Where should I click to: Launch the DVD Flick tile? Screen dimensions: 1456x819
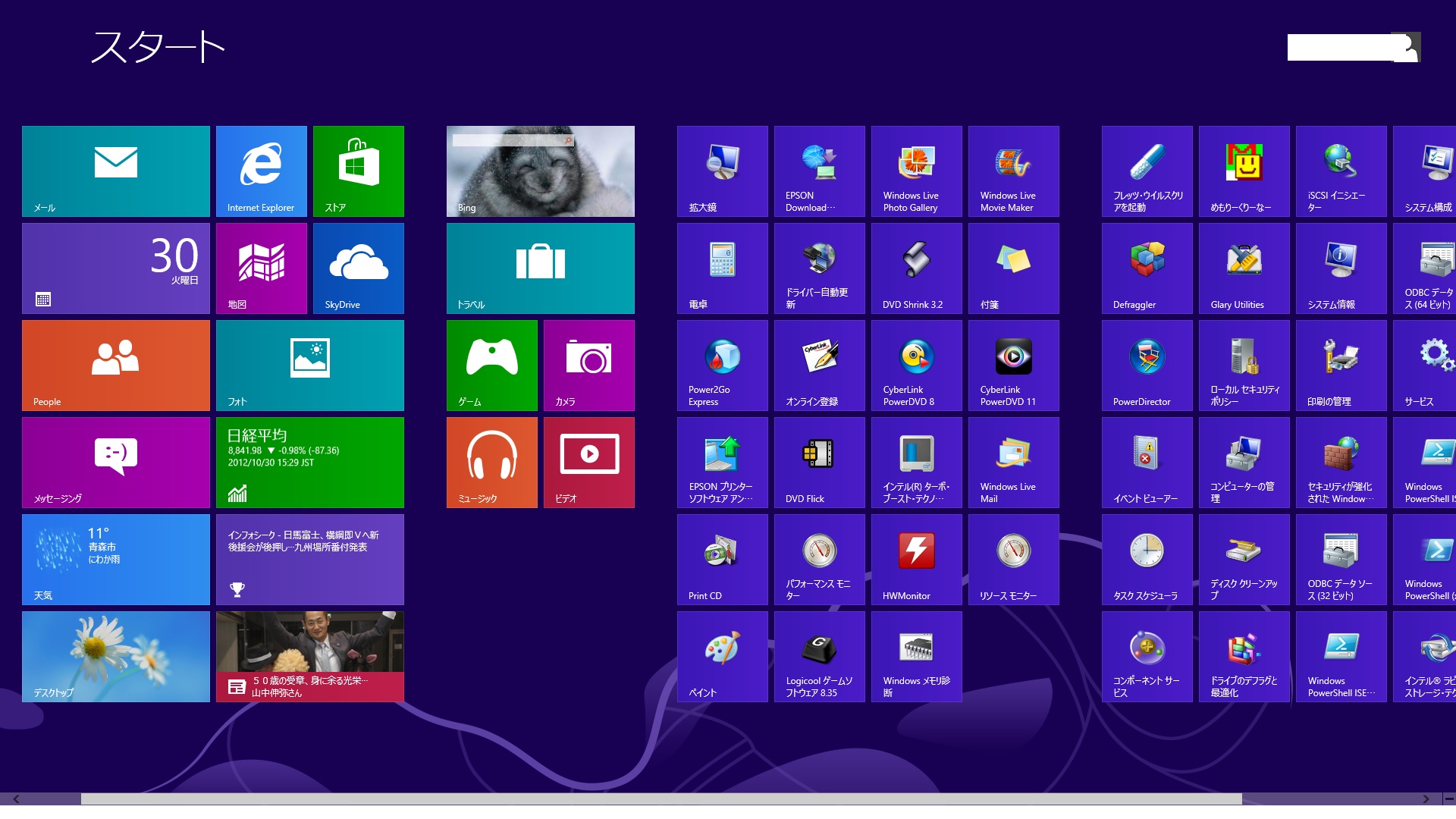[819, 462]
